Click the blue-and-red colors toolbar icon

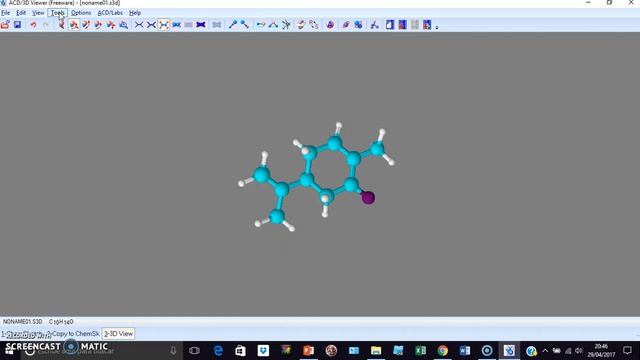pyautogui.click(x=402, y=25)
